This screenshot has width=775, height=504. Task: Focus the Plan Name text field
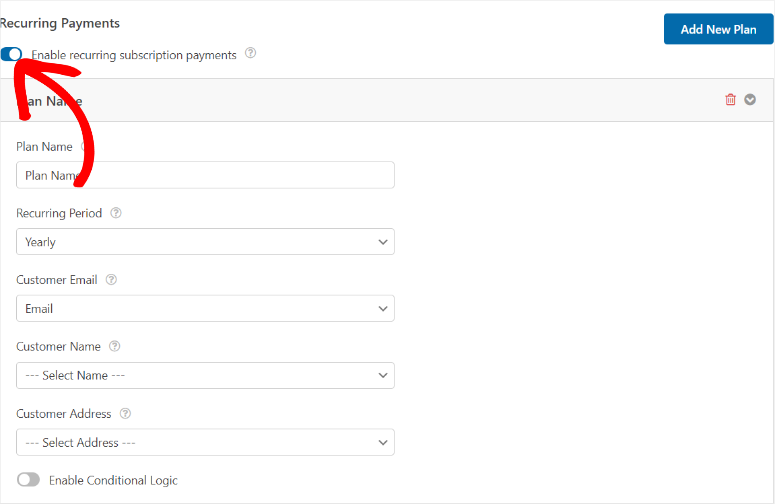coord(205,175)
